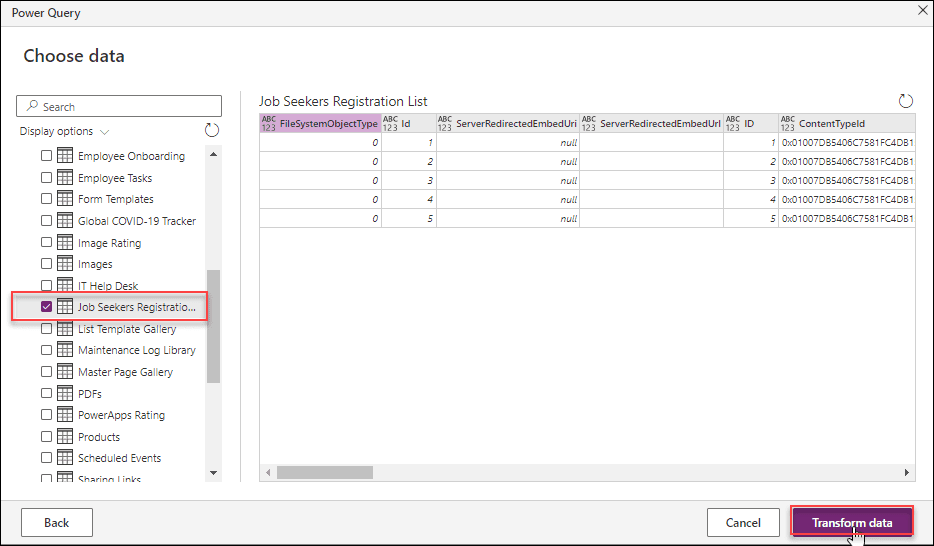Select the ServerRedirectedEmbedUrl column header
The width and height of the screenshot is (934, 546).
tap(652, 123)
